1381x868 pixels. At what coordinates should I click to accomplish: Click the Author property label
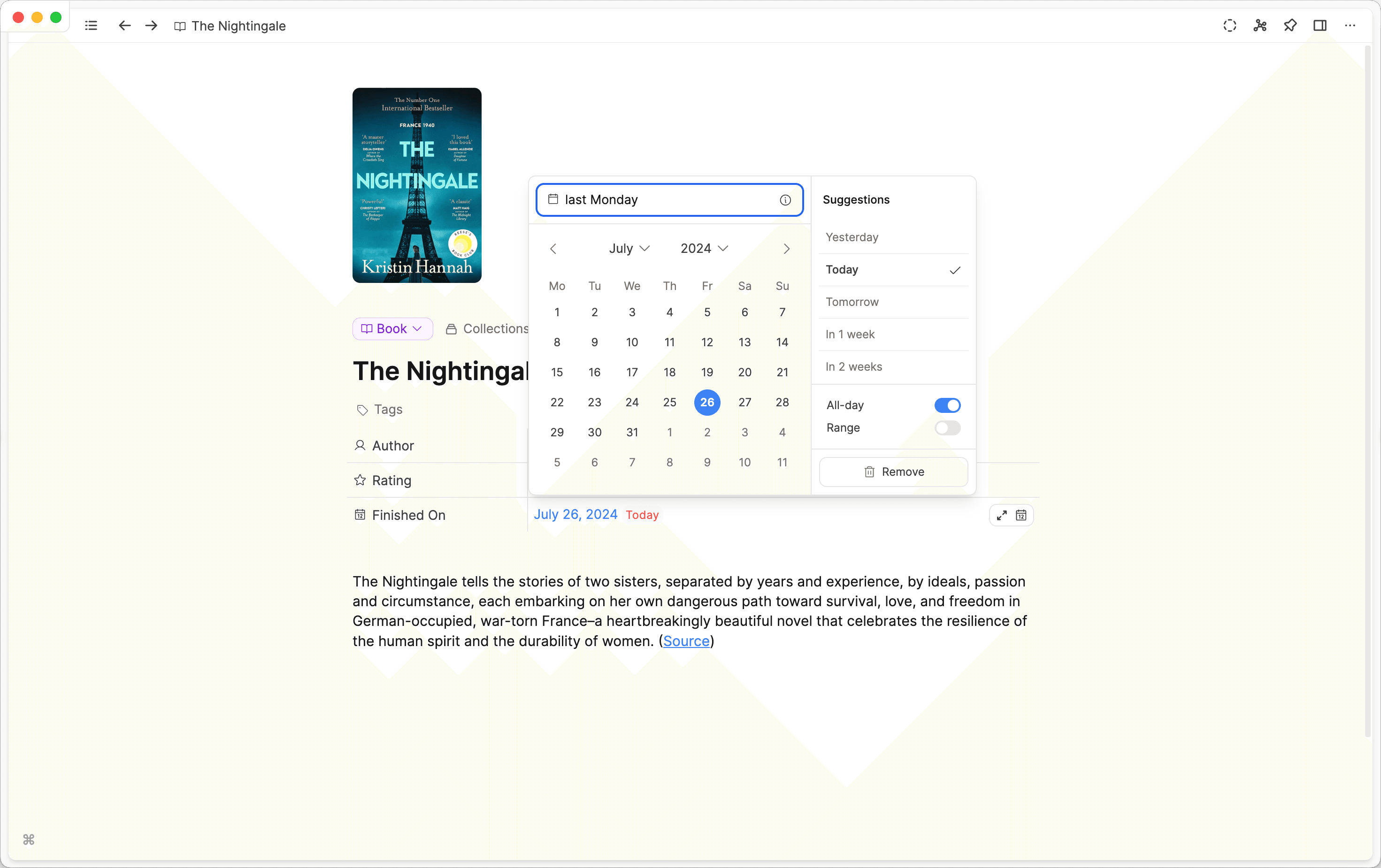coord(393,446)
